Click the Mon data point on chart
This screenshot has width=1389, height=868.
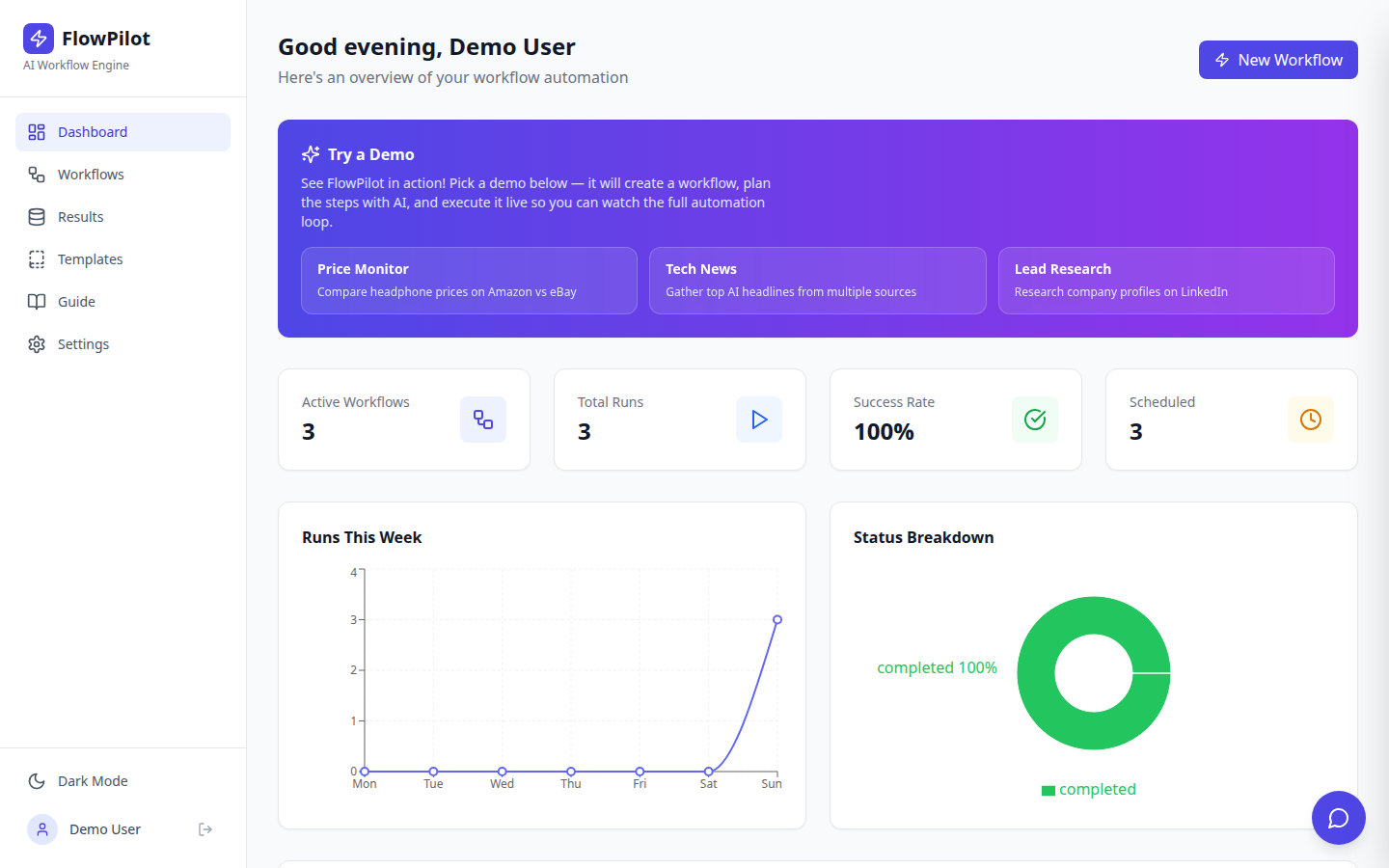(365, 772)
